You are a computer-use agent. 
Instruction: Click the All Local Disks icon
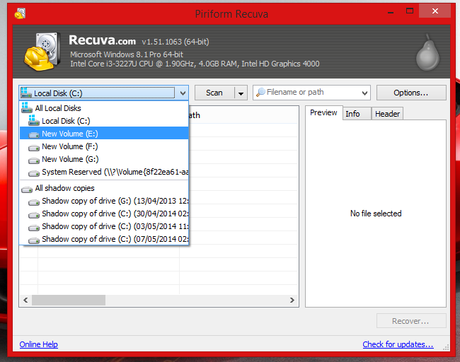(x=27, y=107)
